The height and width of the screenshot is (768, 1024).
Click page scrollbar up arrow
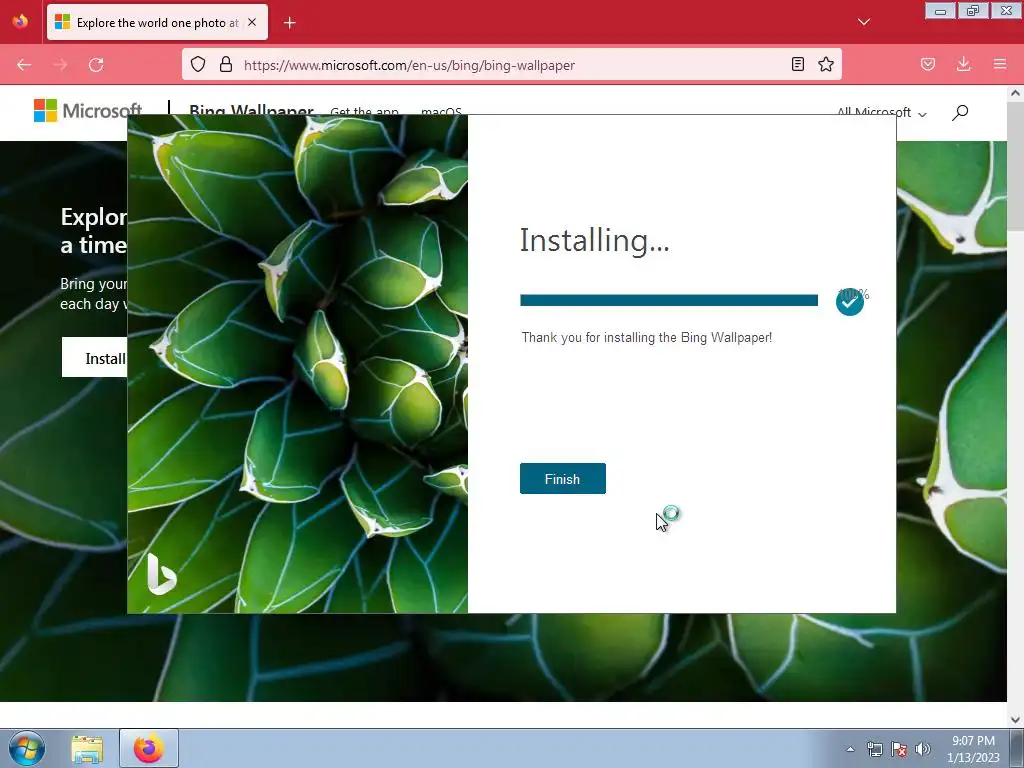pos(1015,93)
